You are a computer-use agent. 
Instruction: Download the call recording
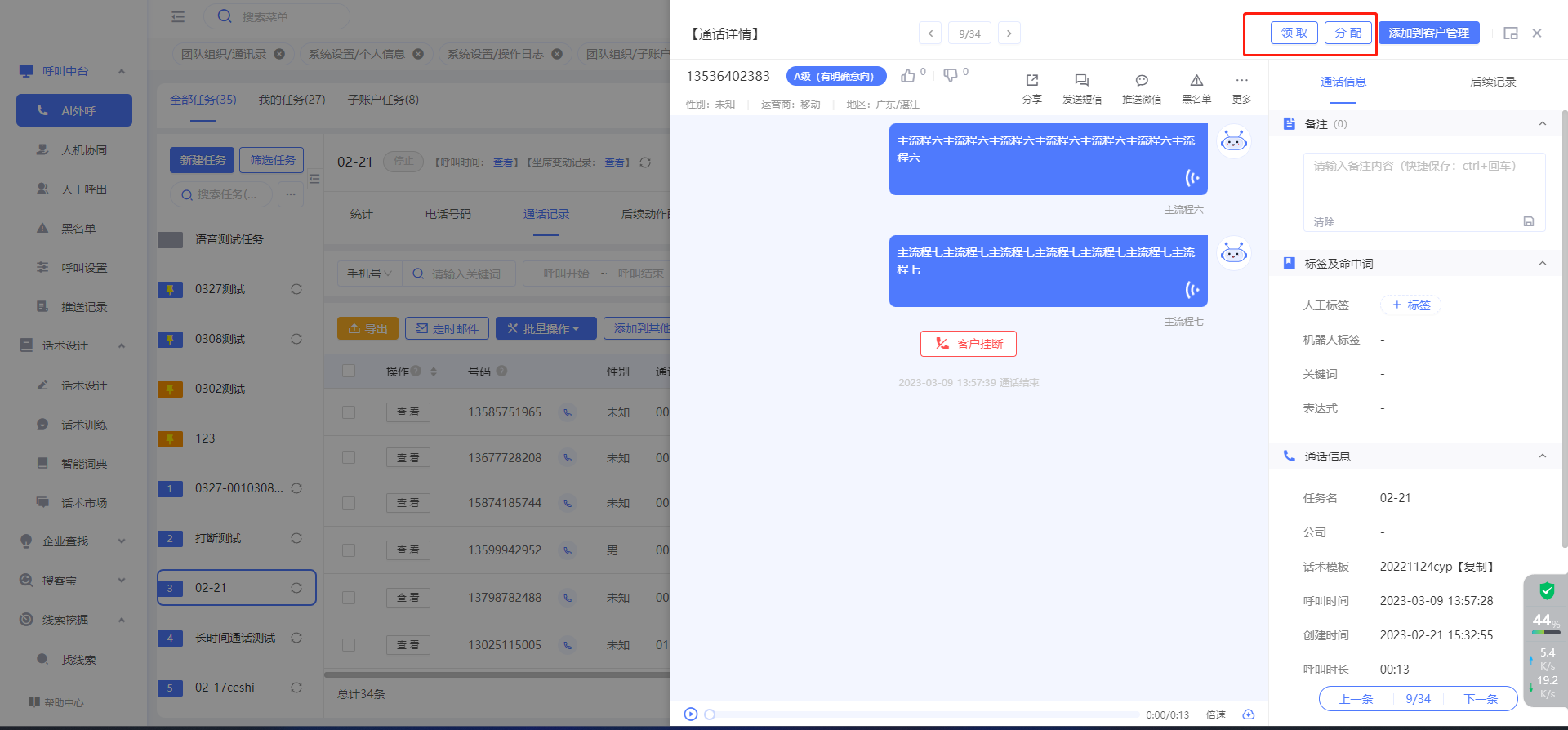click(1249, 714)
